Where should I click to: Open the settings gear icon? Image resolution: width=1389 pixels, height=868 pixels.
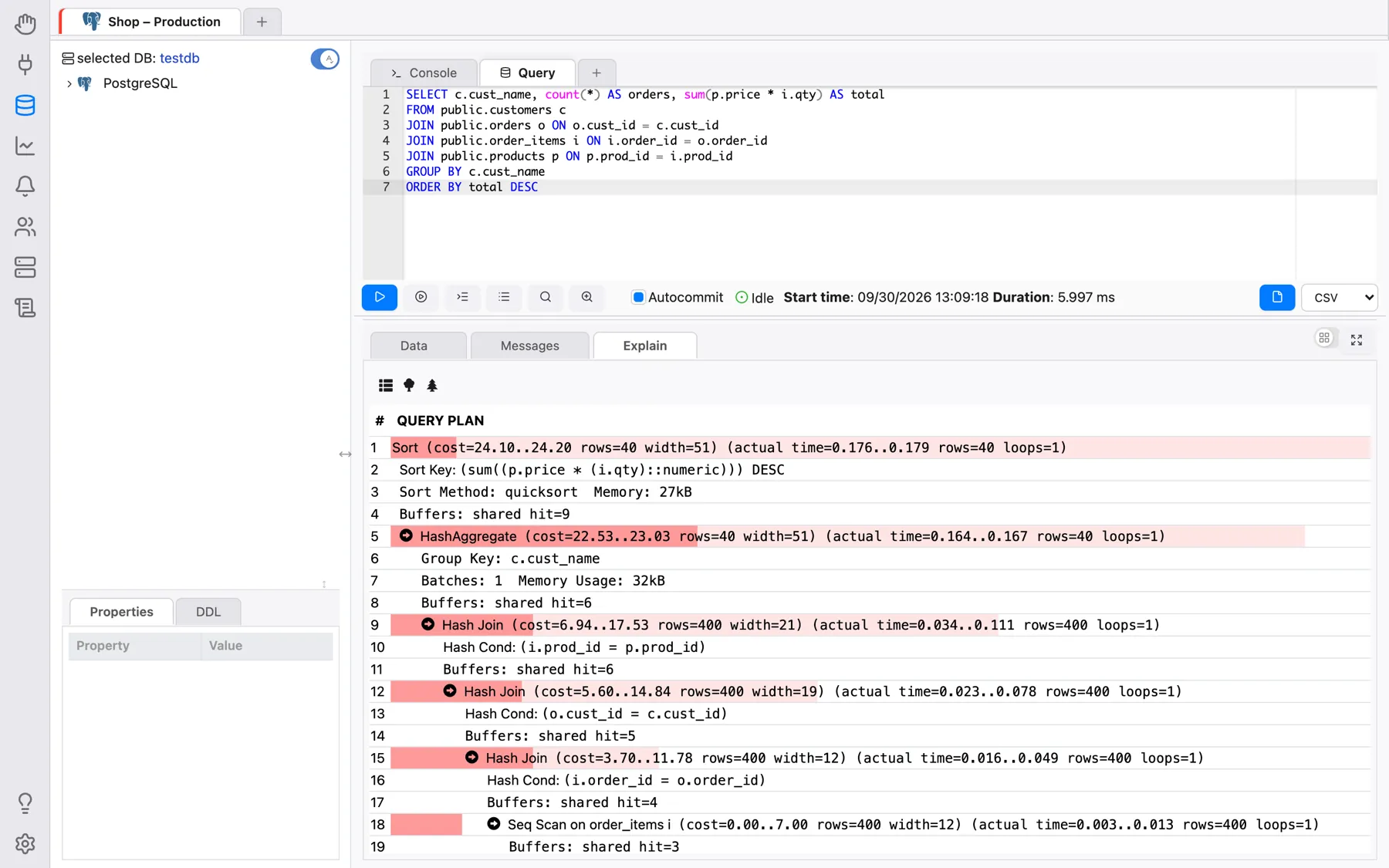point(25,843)
